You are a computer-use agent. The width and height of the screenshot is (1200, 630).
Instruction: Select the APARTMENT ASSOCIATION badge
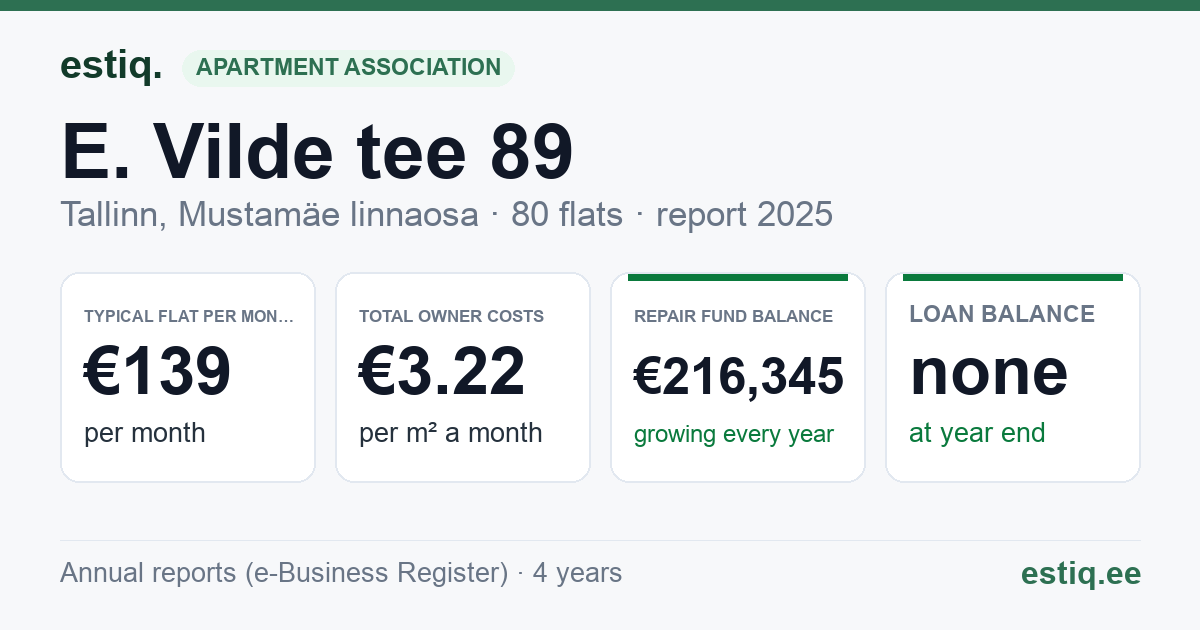click(348, 68)
